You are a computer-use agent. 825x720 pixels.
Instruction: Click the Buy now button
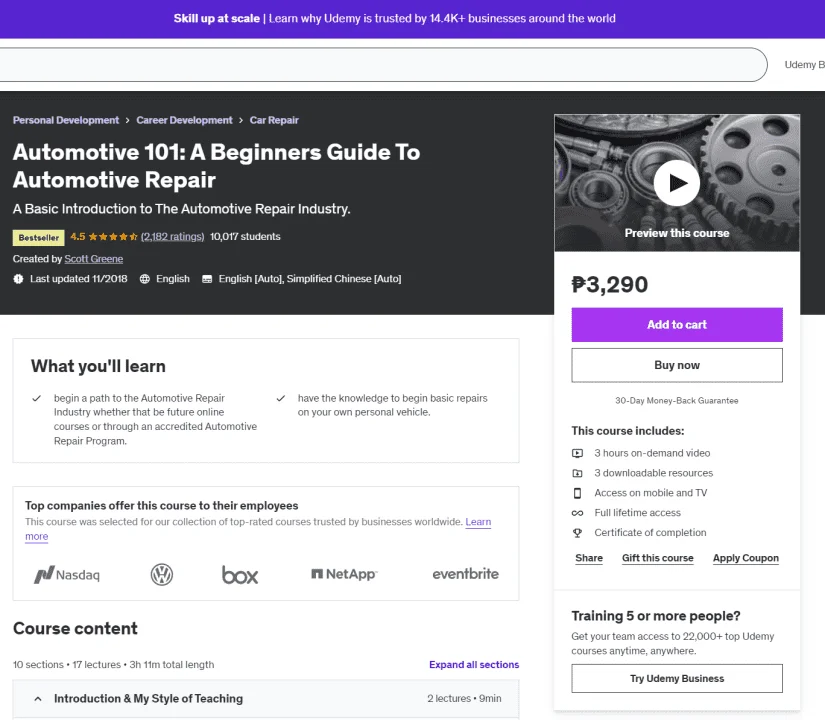tap(677, 365)
